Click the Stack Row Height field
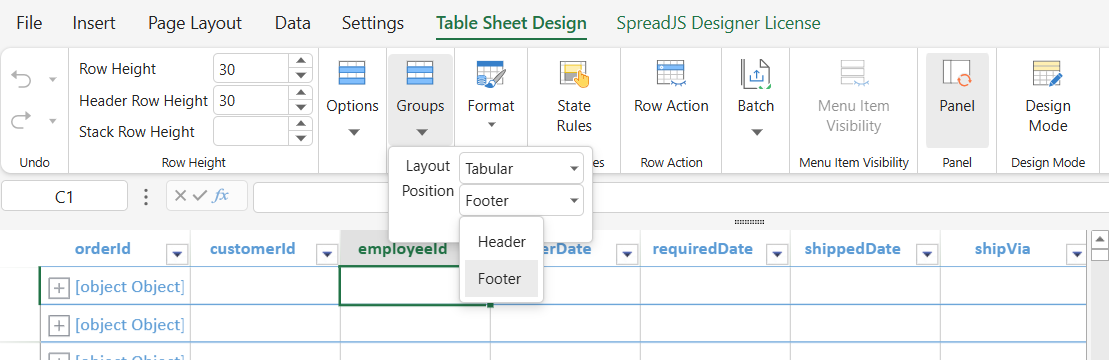Viewport: 1109px width, 360px height. 251,132
